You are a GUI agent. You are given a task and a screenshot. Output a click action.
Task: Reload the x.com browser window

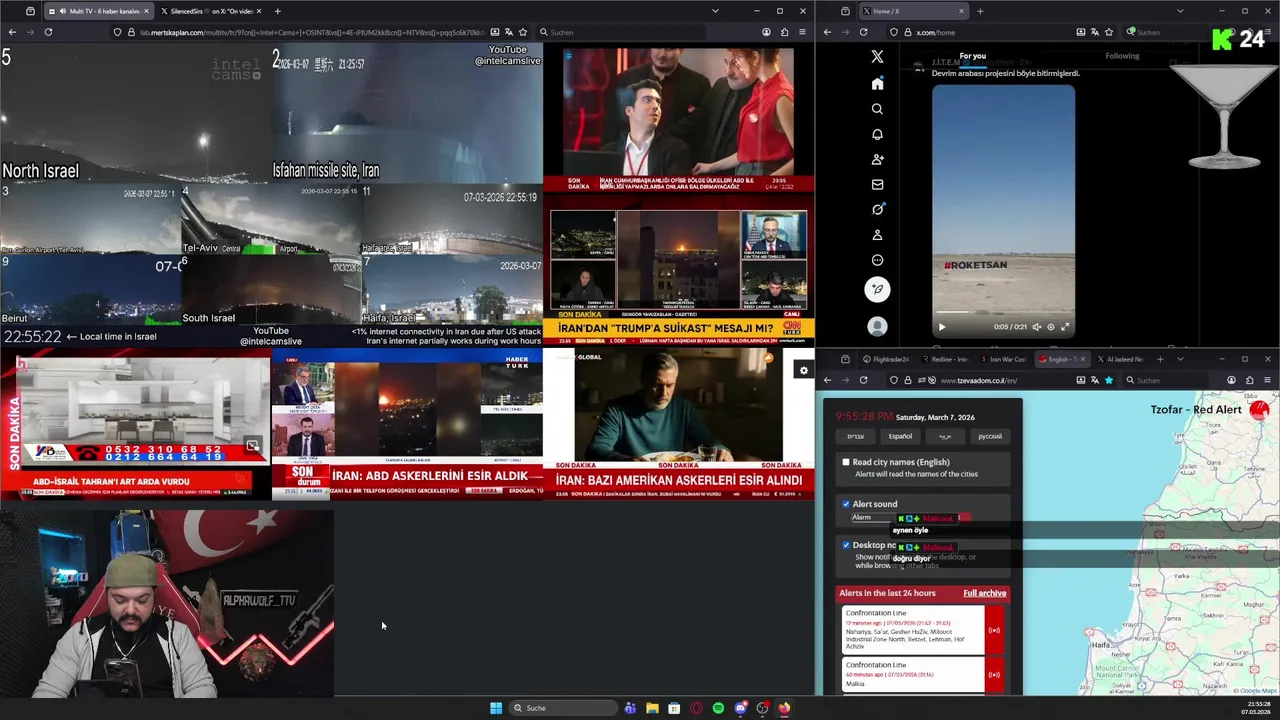(862, 32)
